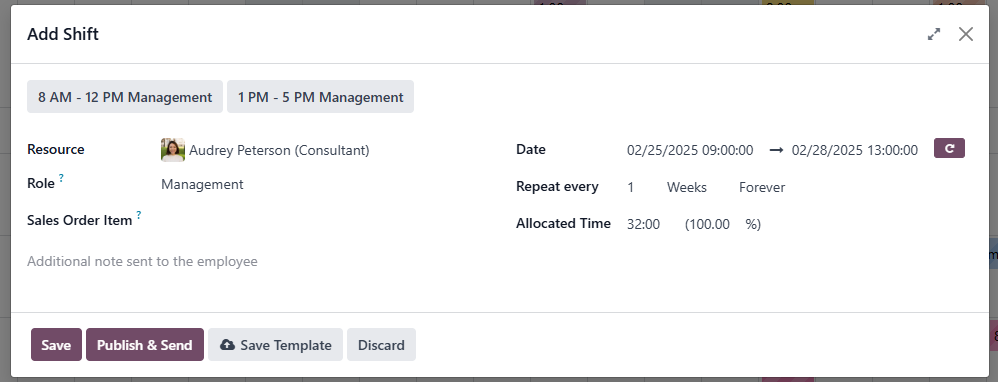Toggle the repeat shift recurrence icon
The width and height of the screenshot is (998, 382).
pyautogui.click(x=949, y=148)
